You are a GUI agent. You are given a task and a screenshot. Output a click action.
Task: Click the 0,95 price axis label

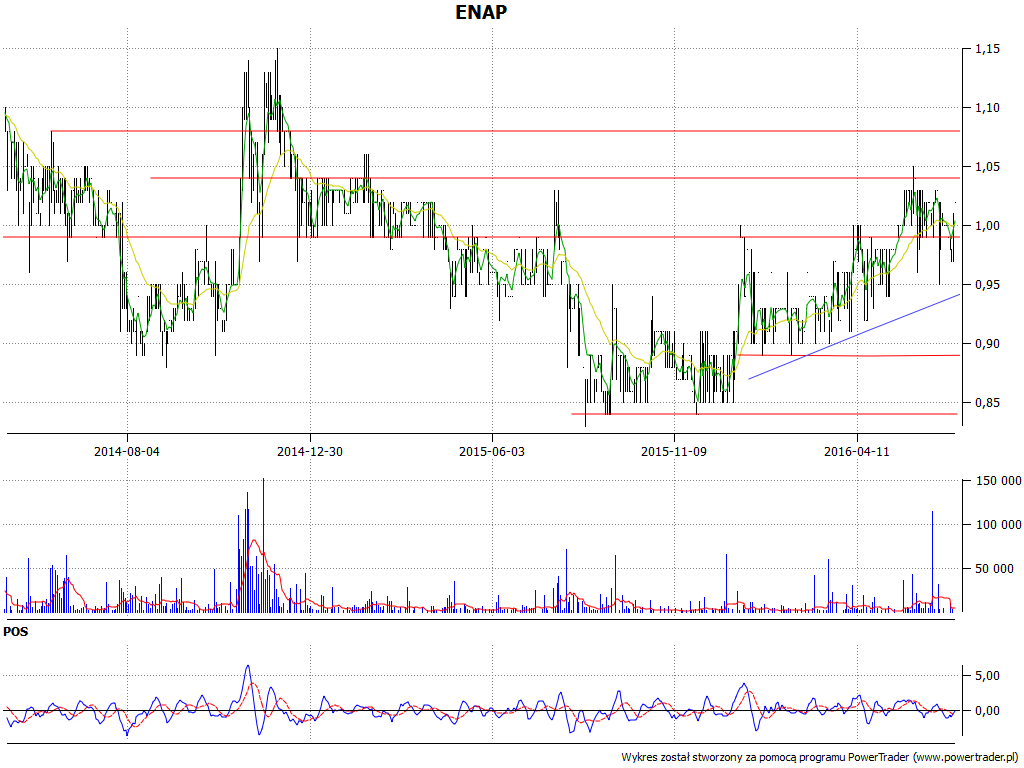tap(987, 285)
